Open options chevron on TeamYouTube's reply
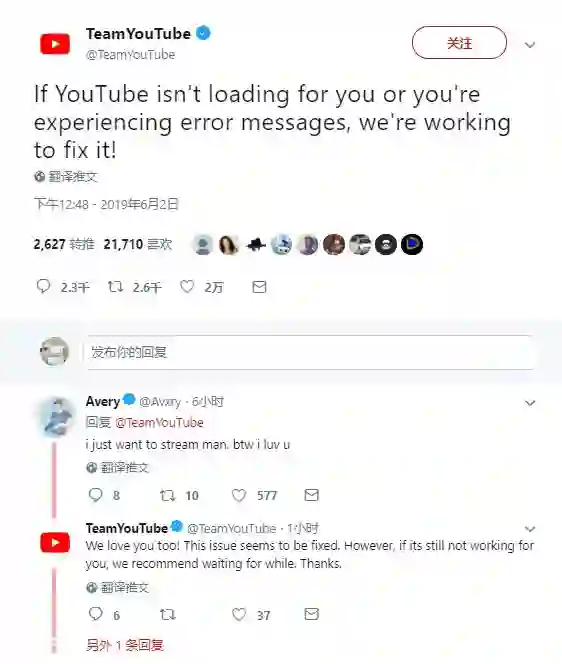Image resolution: width=562 pixels, height=664 pixels. pyautogui.click(x=530, y=528)
